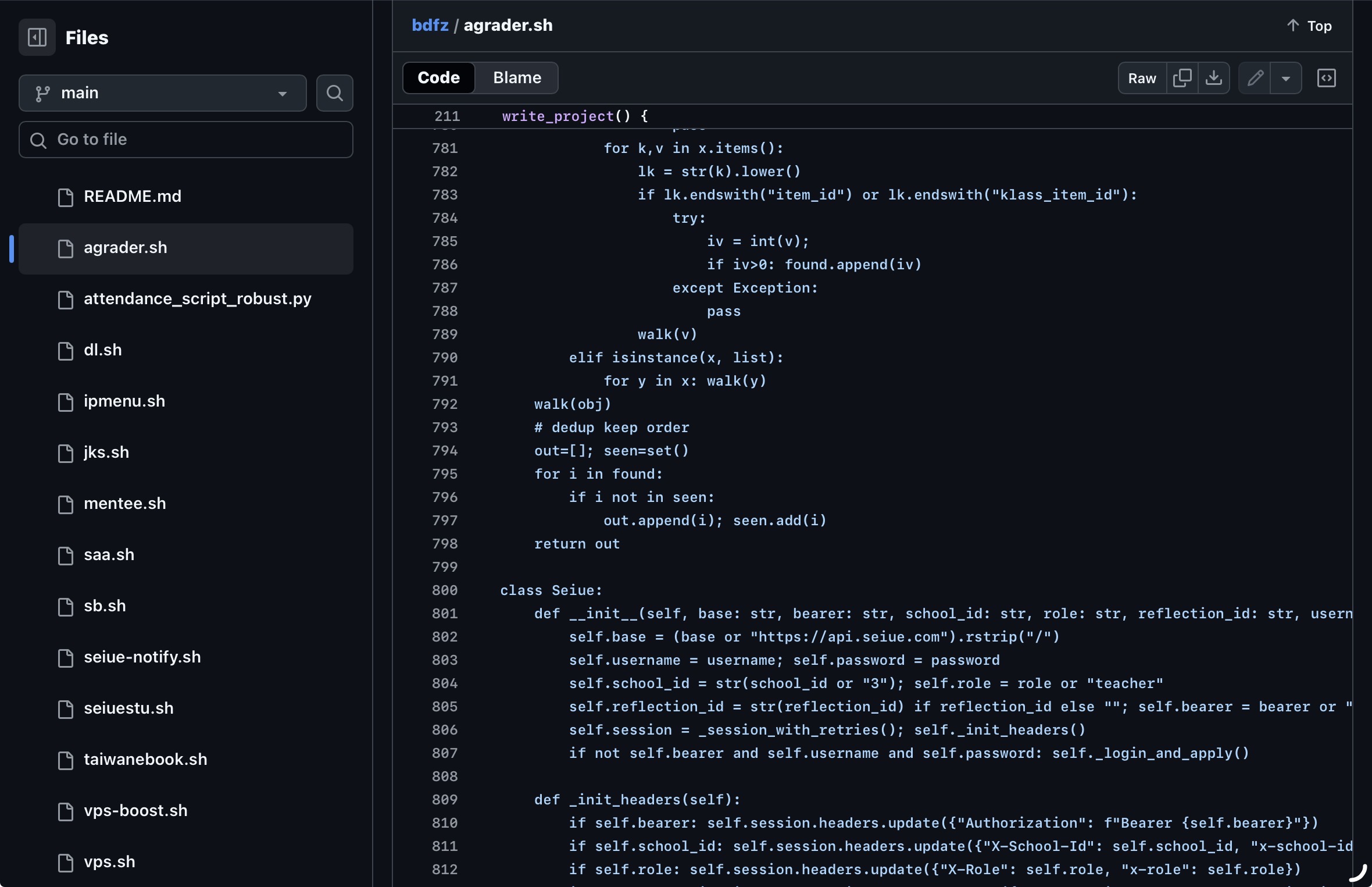Open the symbols panel icon
This screenshot has width=1372, height=887.
click(x=1326, y=78)
